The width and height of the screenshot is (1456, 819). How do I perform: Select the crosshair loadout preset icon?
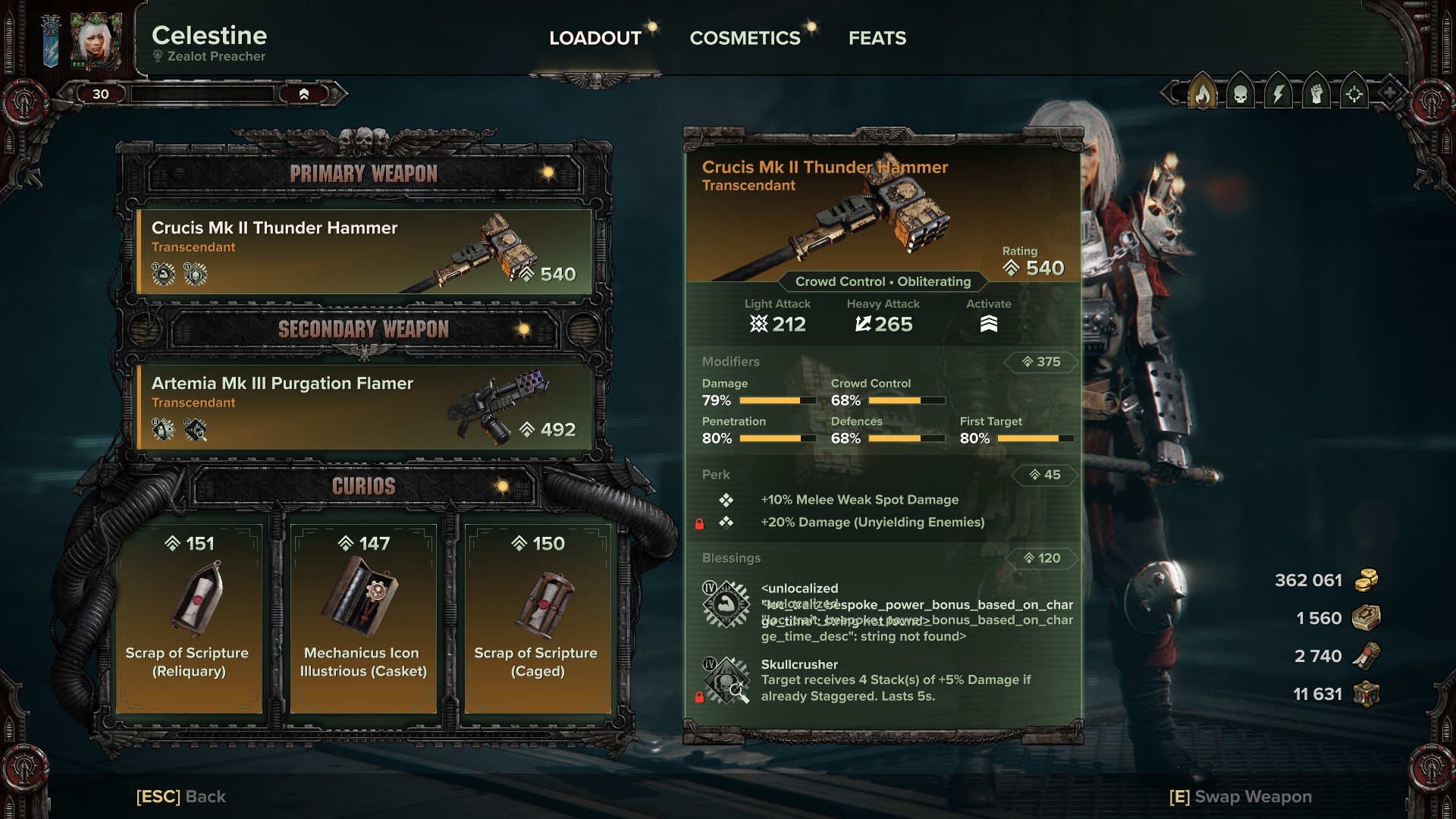coord(1354,94)
